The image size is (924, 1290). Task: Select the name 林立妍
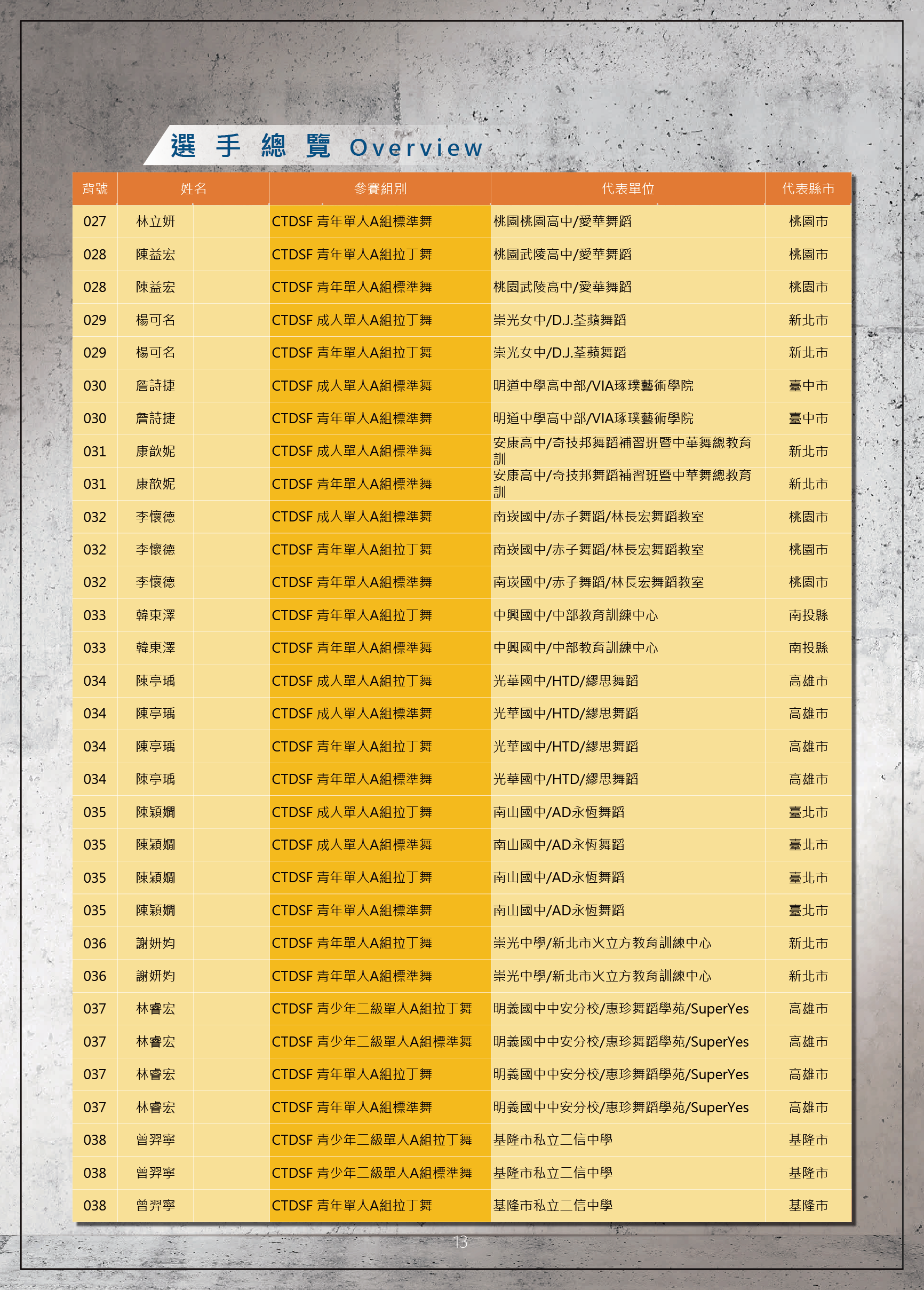coord(155,222)
